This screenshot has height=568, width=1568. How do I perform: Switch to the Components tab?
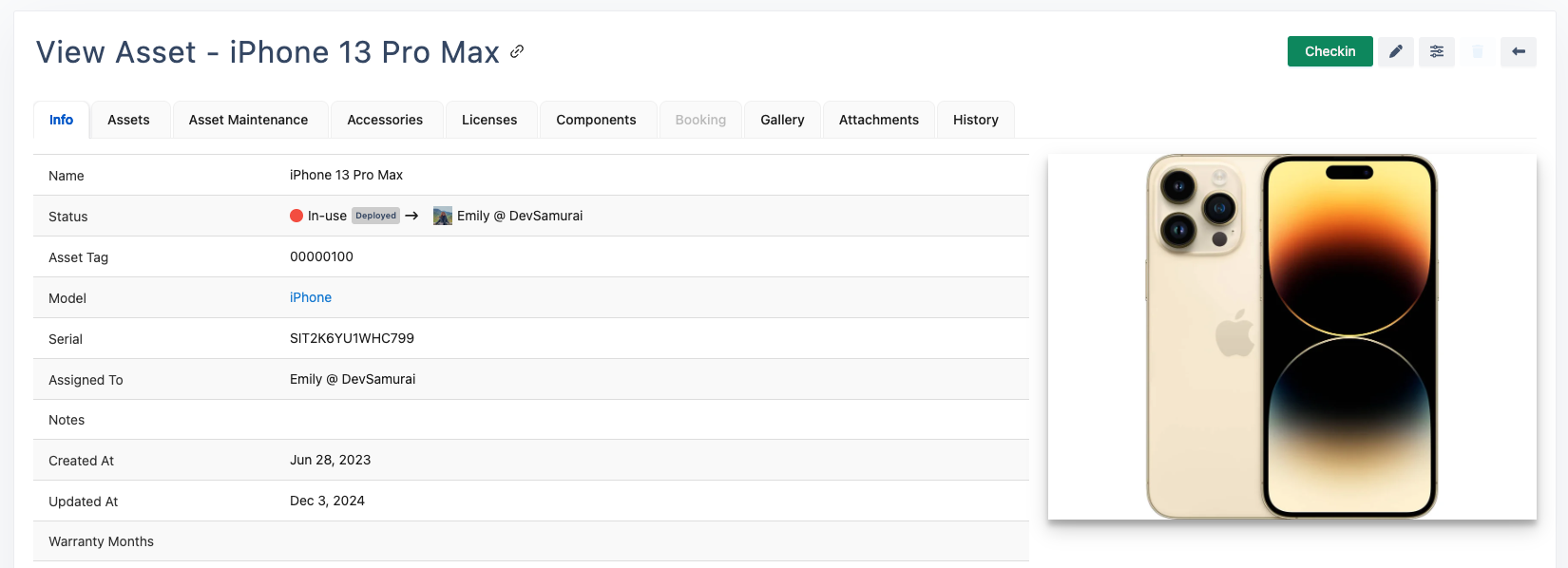(x=596, y=120)
